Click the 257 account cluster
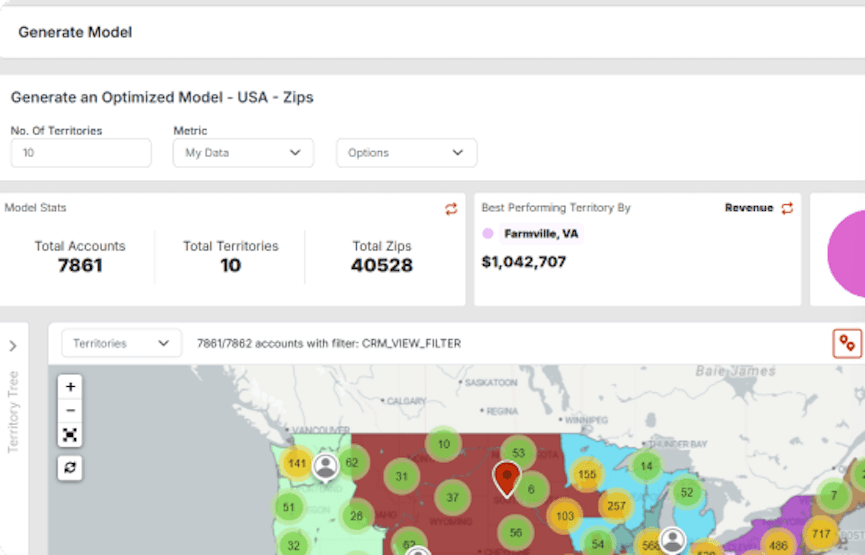The width and height of the screenshot is (865, 555). coord(616,506)
